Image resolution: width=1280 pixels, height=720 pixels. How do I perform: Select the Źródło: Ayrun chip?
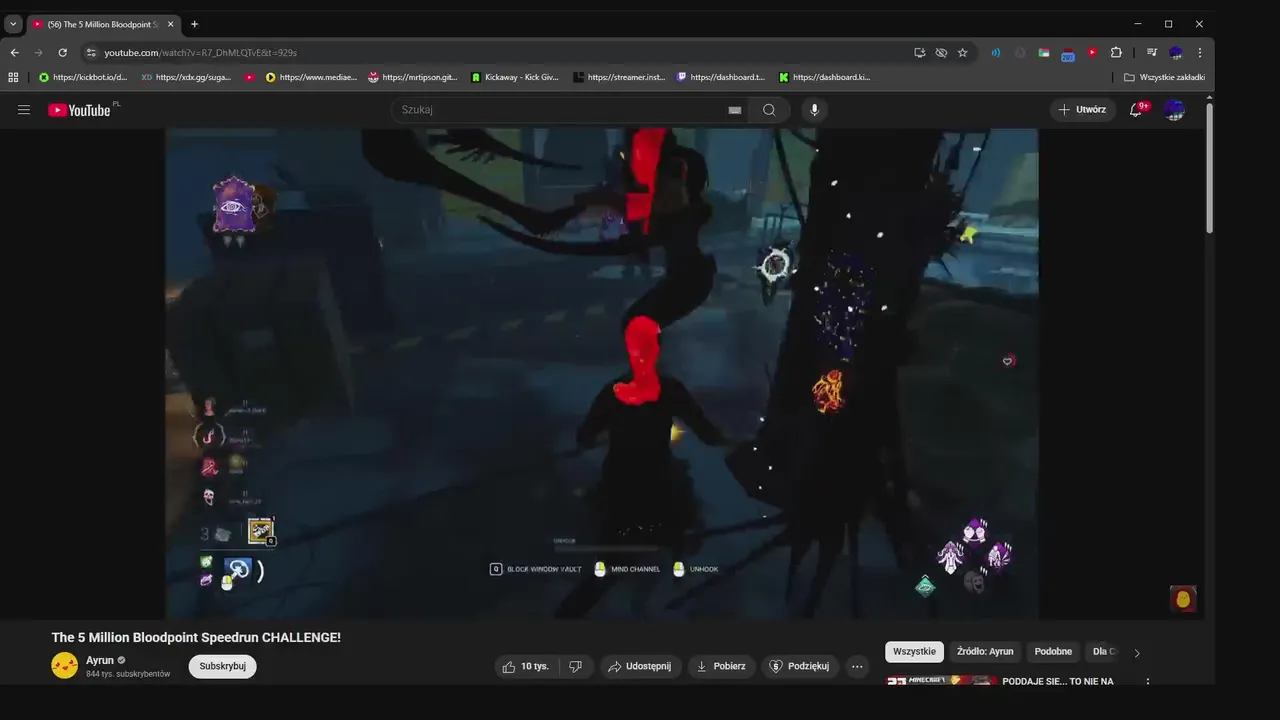pyautogui.click(x=985, y=652)
